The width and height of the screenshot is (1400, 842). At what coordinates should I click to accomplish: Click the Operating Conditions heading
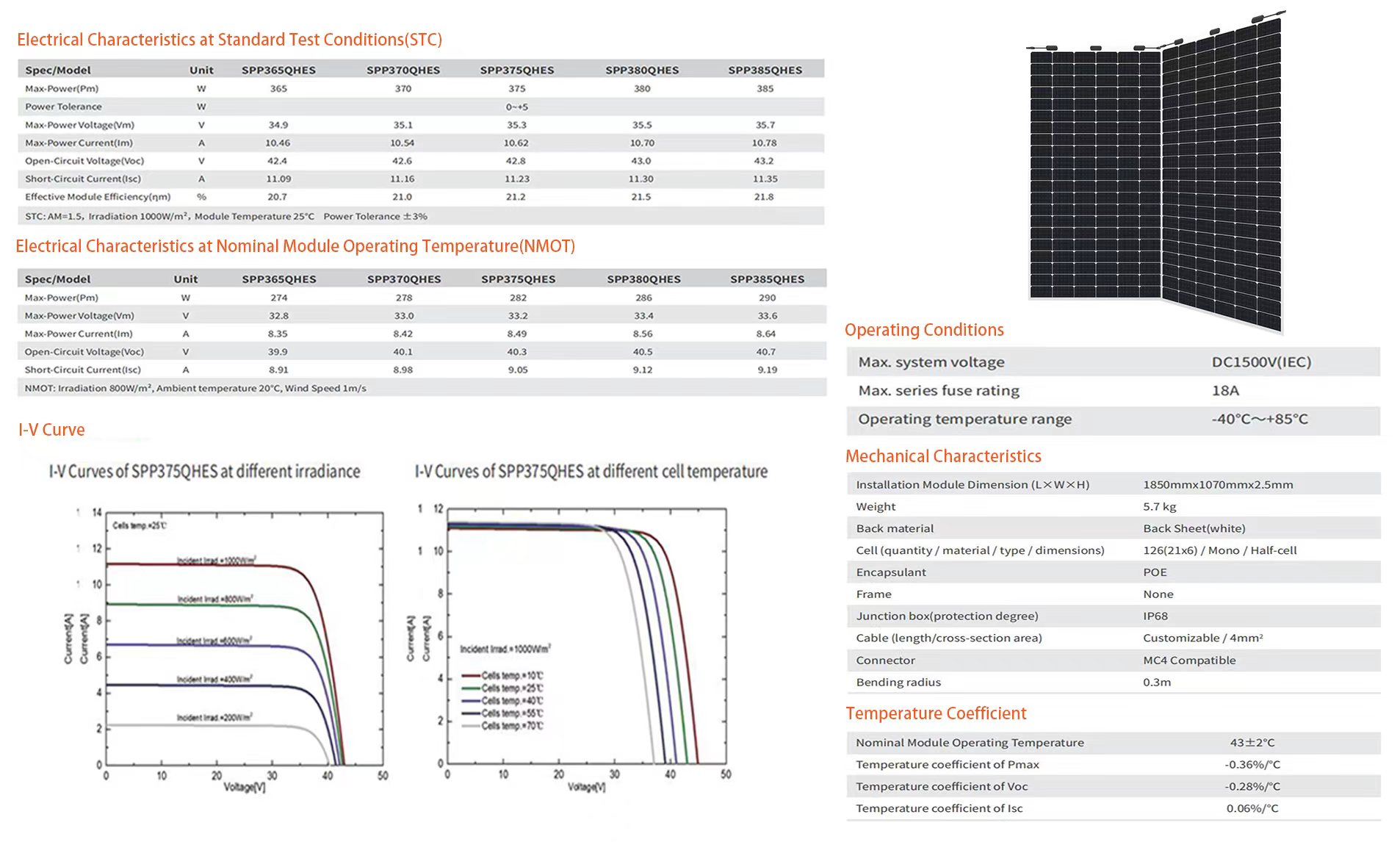(923, 330)
